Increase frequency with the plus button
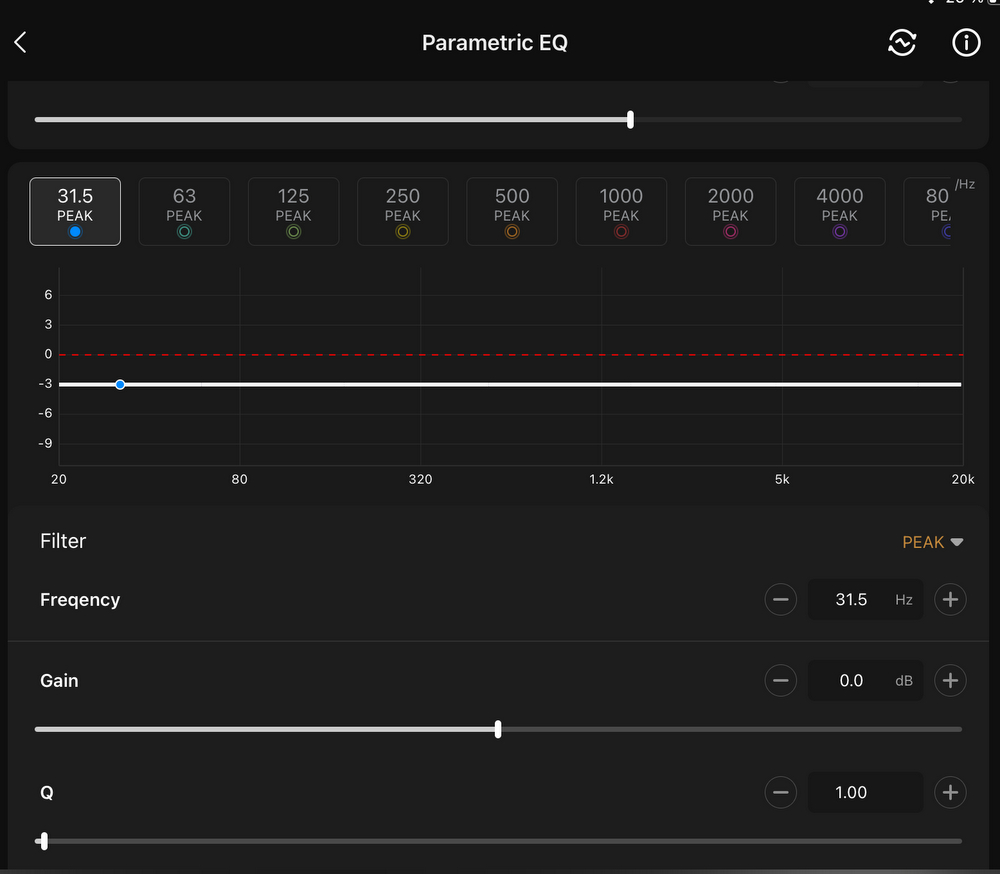This screenshot has height=874, width=1000. tap(950, 600)
